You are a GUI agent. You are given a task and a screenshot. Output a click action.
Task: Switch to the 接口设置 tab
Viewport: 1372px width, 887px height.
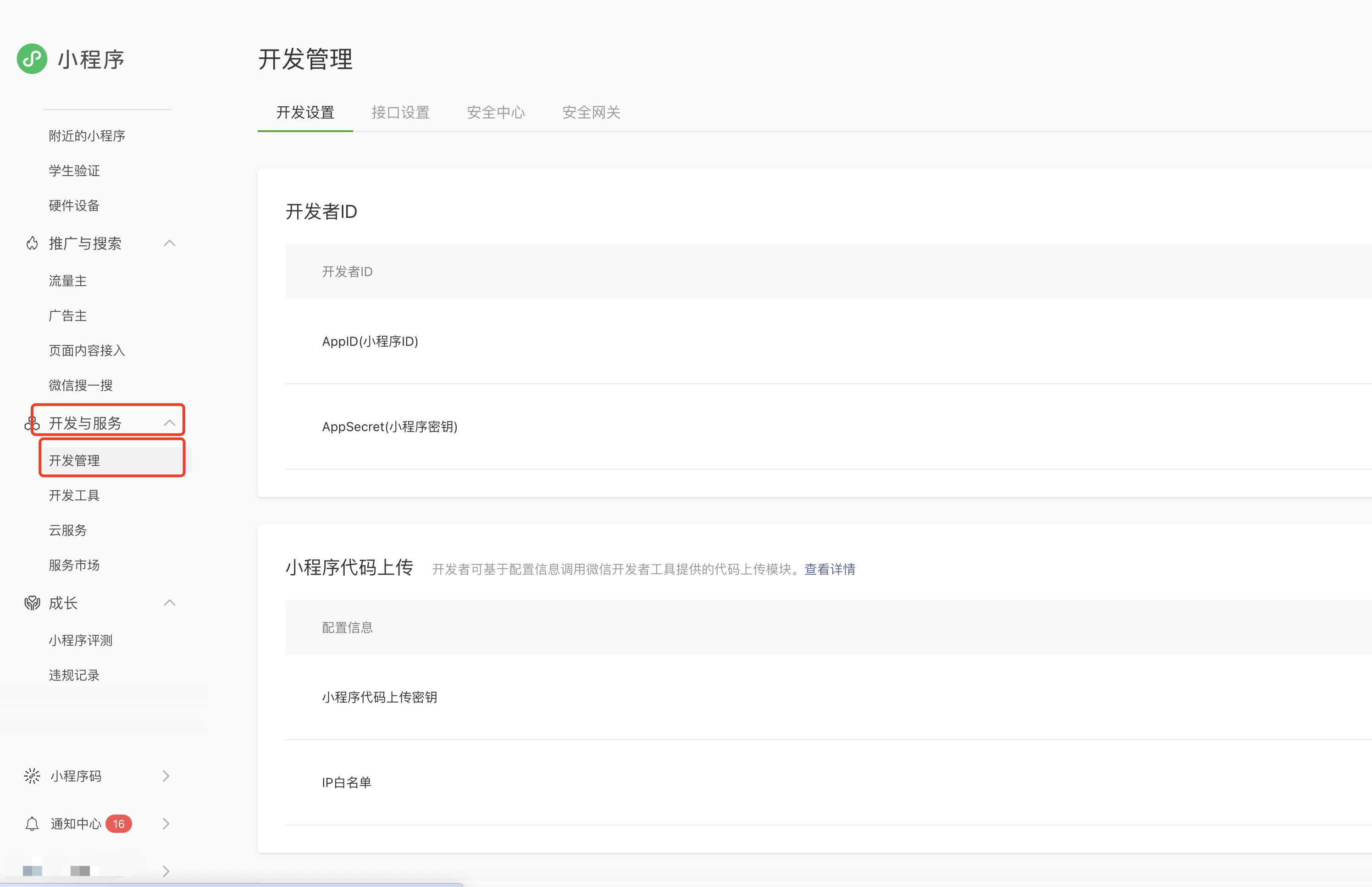tap(400, 112)
